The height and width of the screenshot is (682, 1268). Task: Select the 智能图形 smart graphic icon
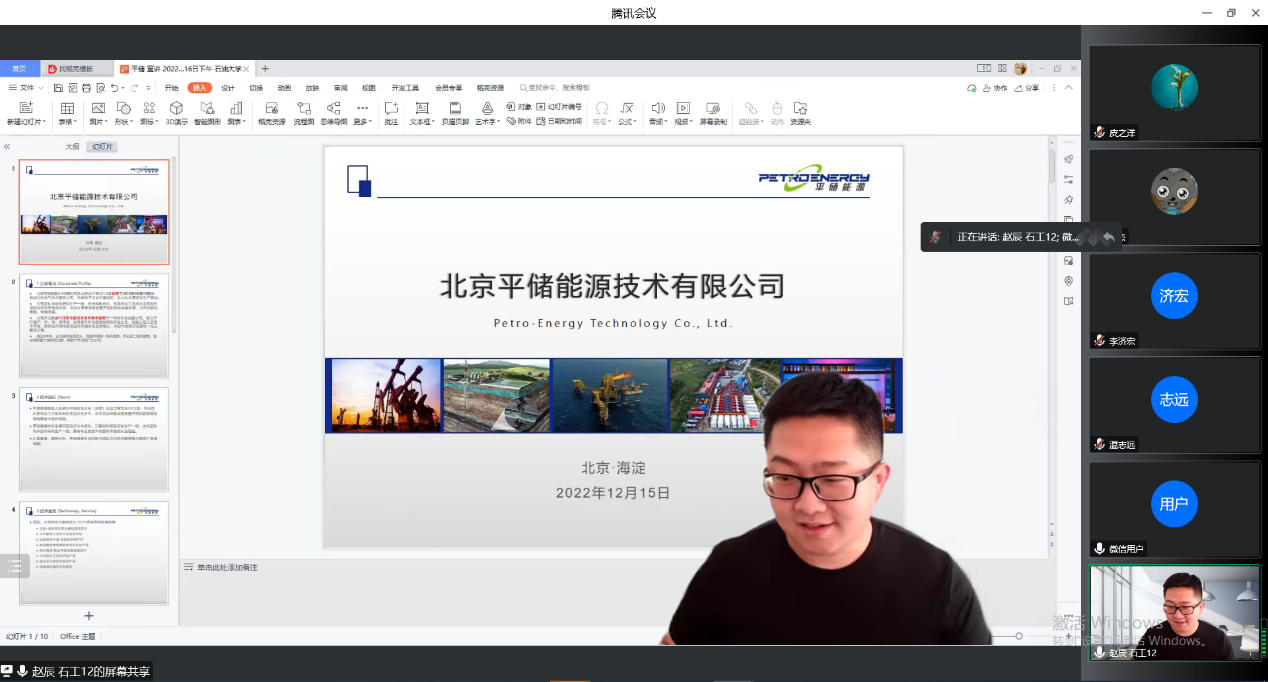click(207, 108)
